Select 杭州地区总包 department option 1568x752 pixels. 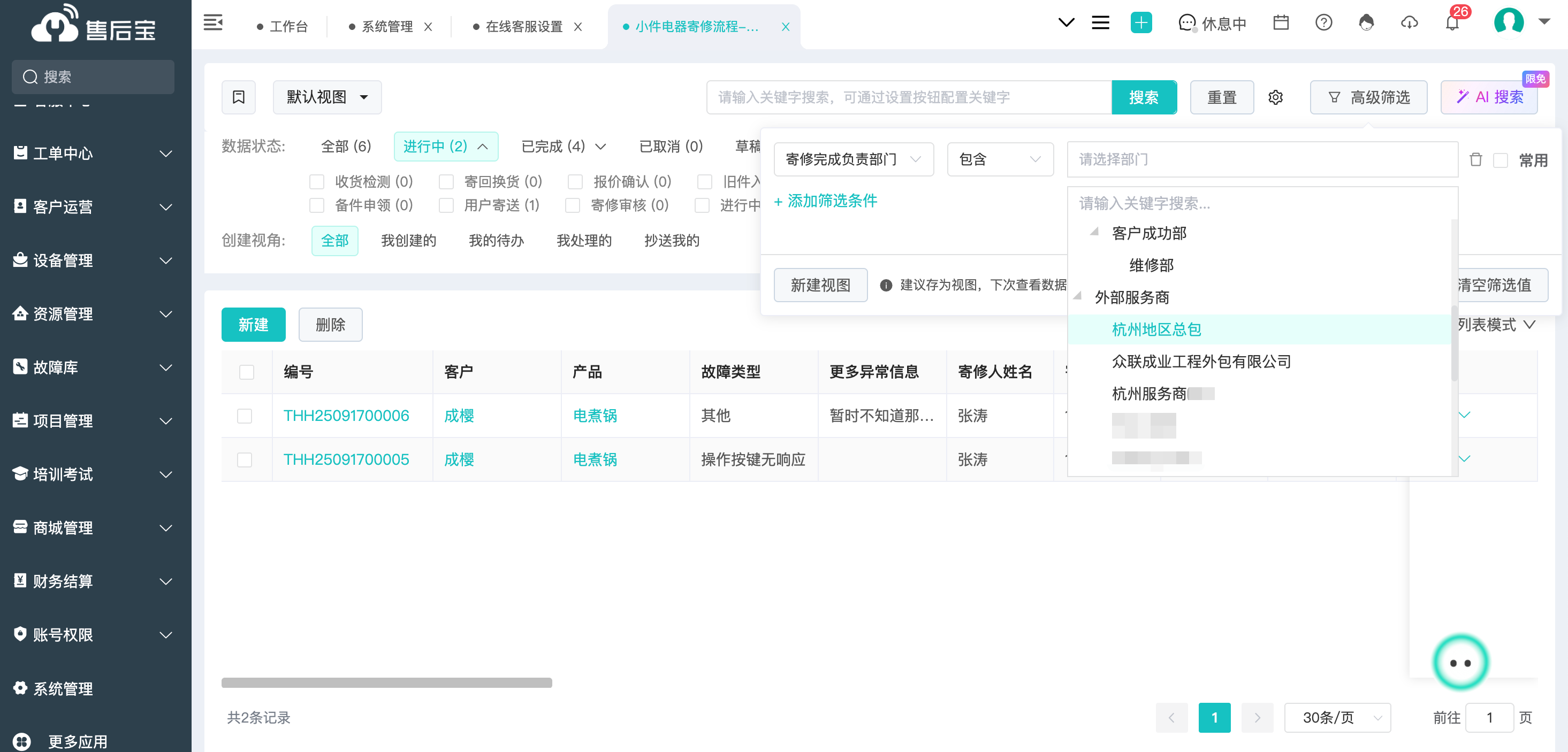1156,329
